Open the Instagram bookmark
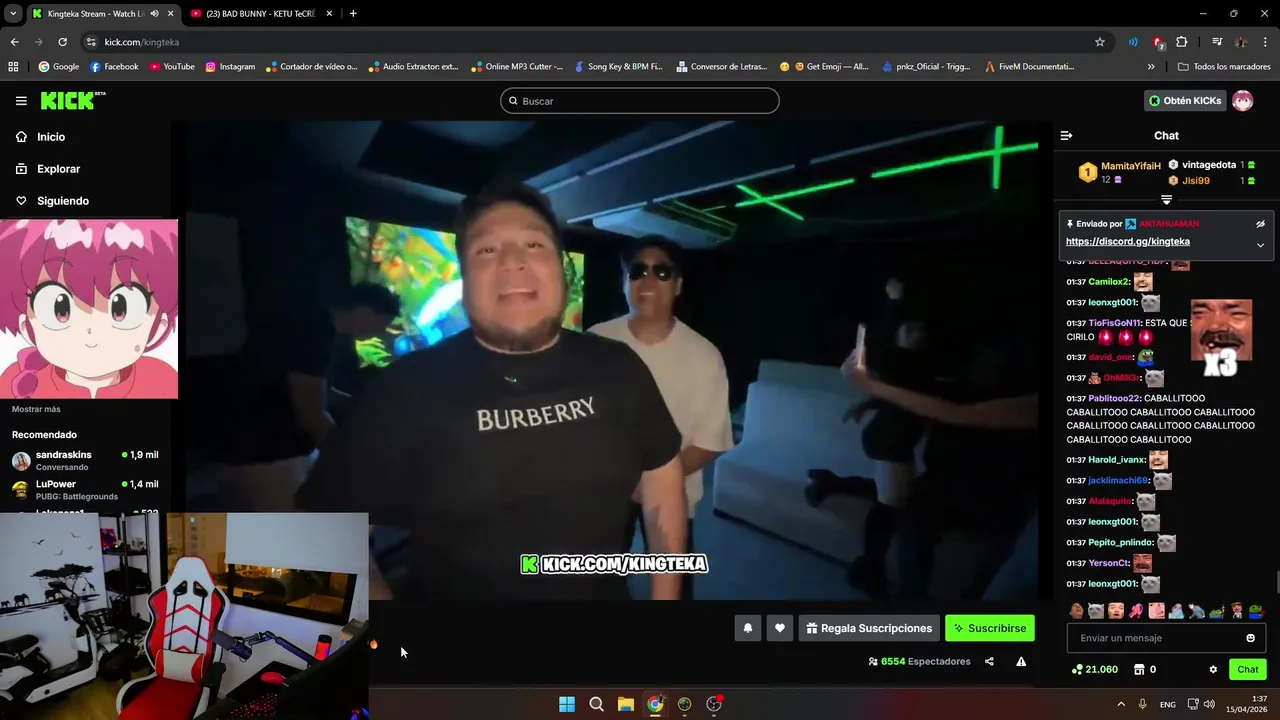1280x720 pixels. (x=230, y=67)
